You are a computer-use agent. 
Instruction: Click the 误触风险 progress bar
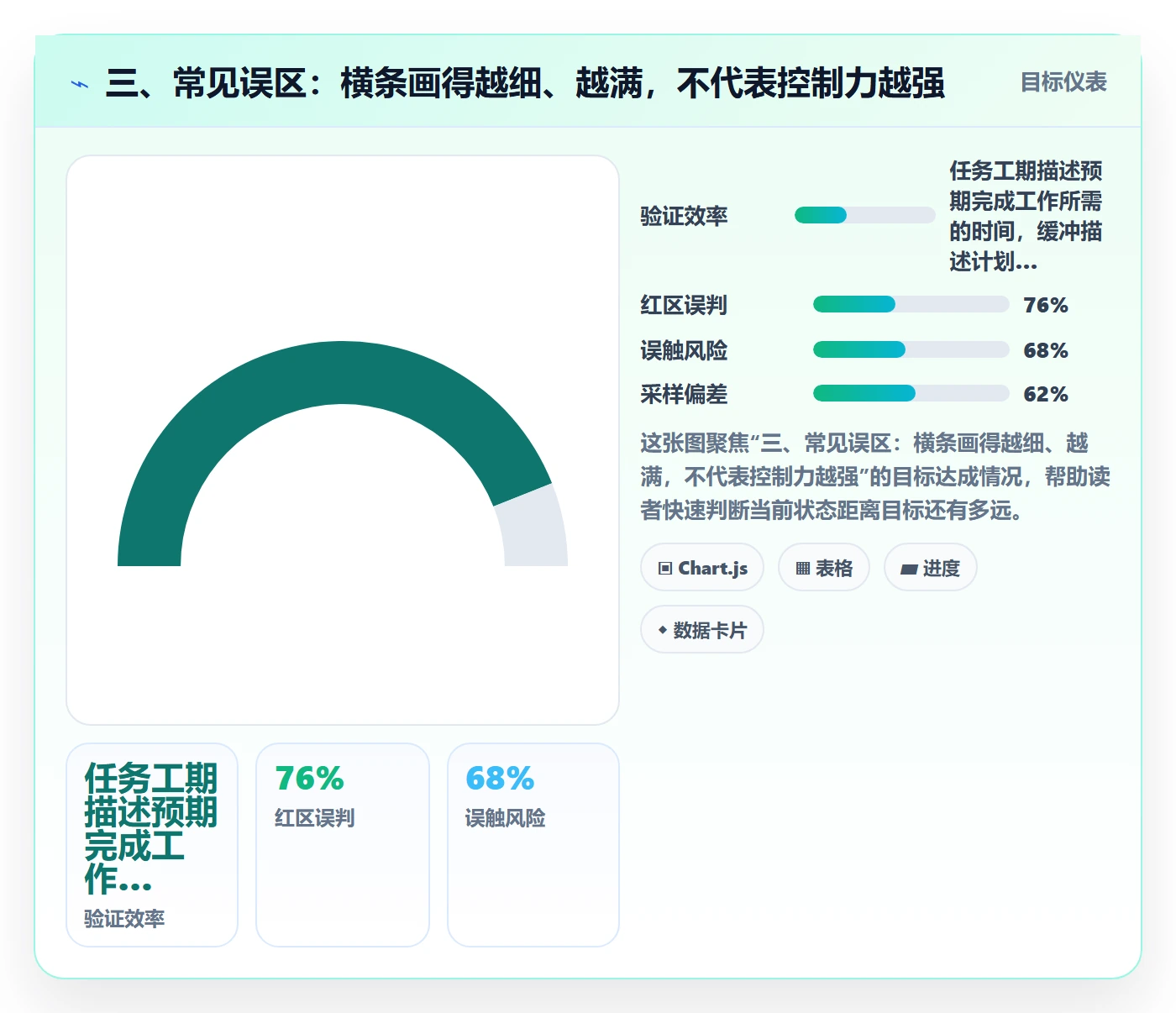click(x=911, y=349)
